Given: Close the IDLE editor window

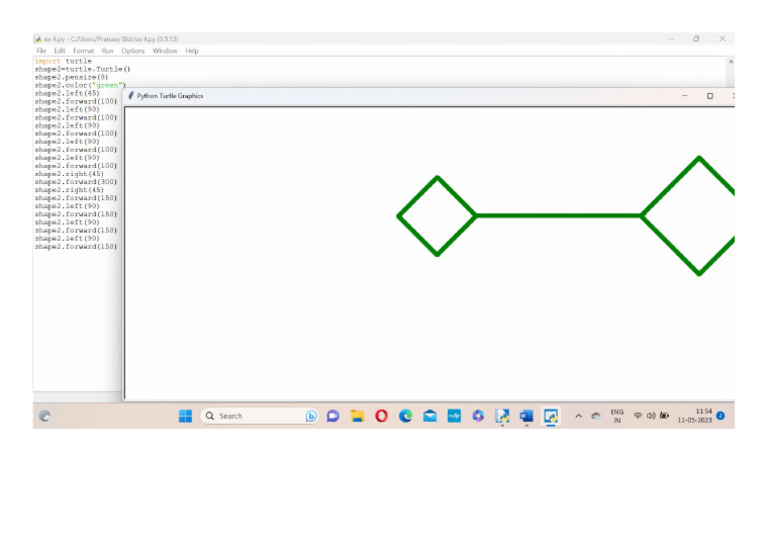Looking at the screenshot, I should coord(722,39).
